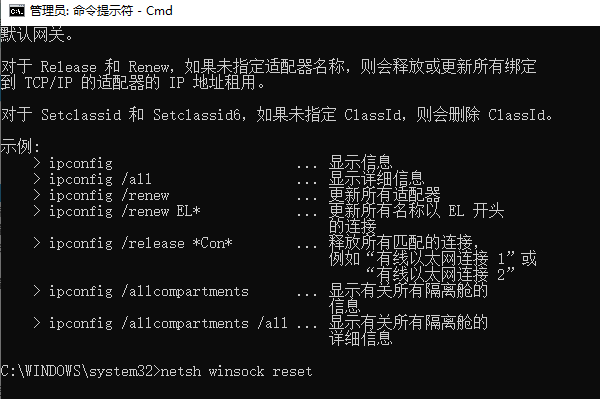The height and width of the screenshot is (399, 600).
Task: Click the C:\WINDOWS\system32> prompt text
Action: tap(80, 371)
